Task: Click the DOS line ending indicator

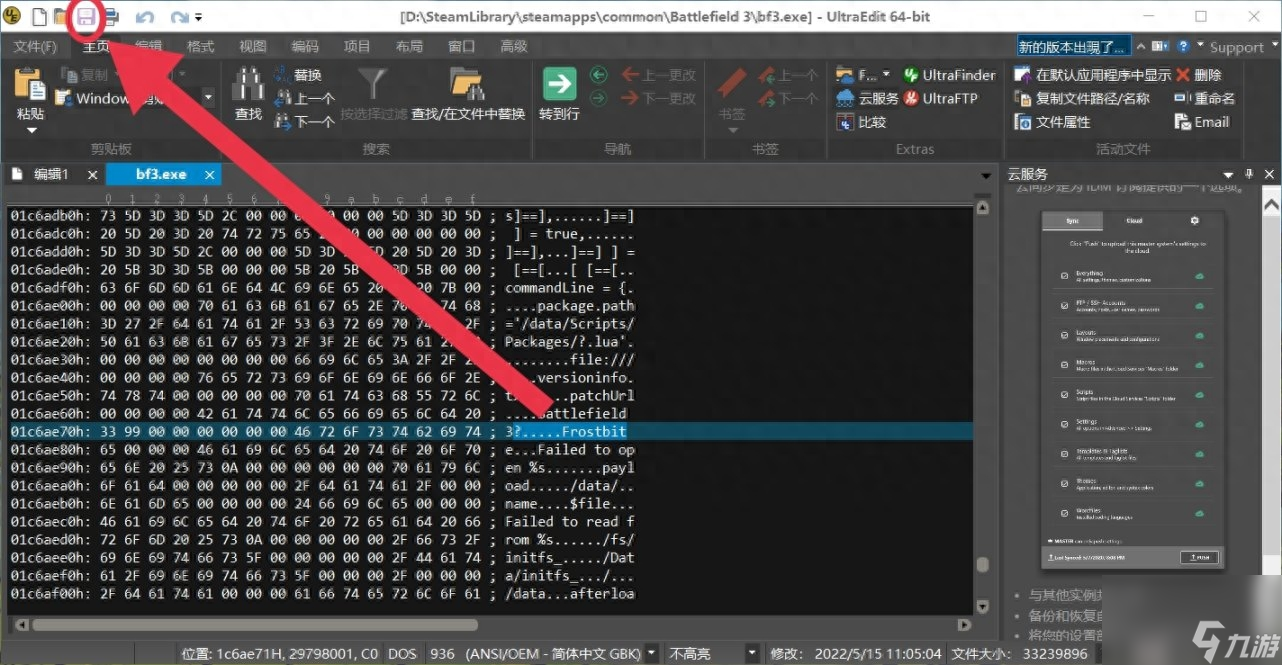Action: click(x=402, y=653)
